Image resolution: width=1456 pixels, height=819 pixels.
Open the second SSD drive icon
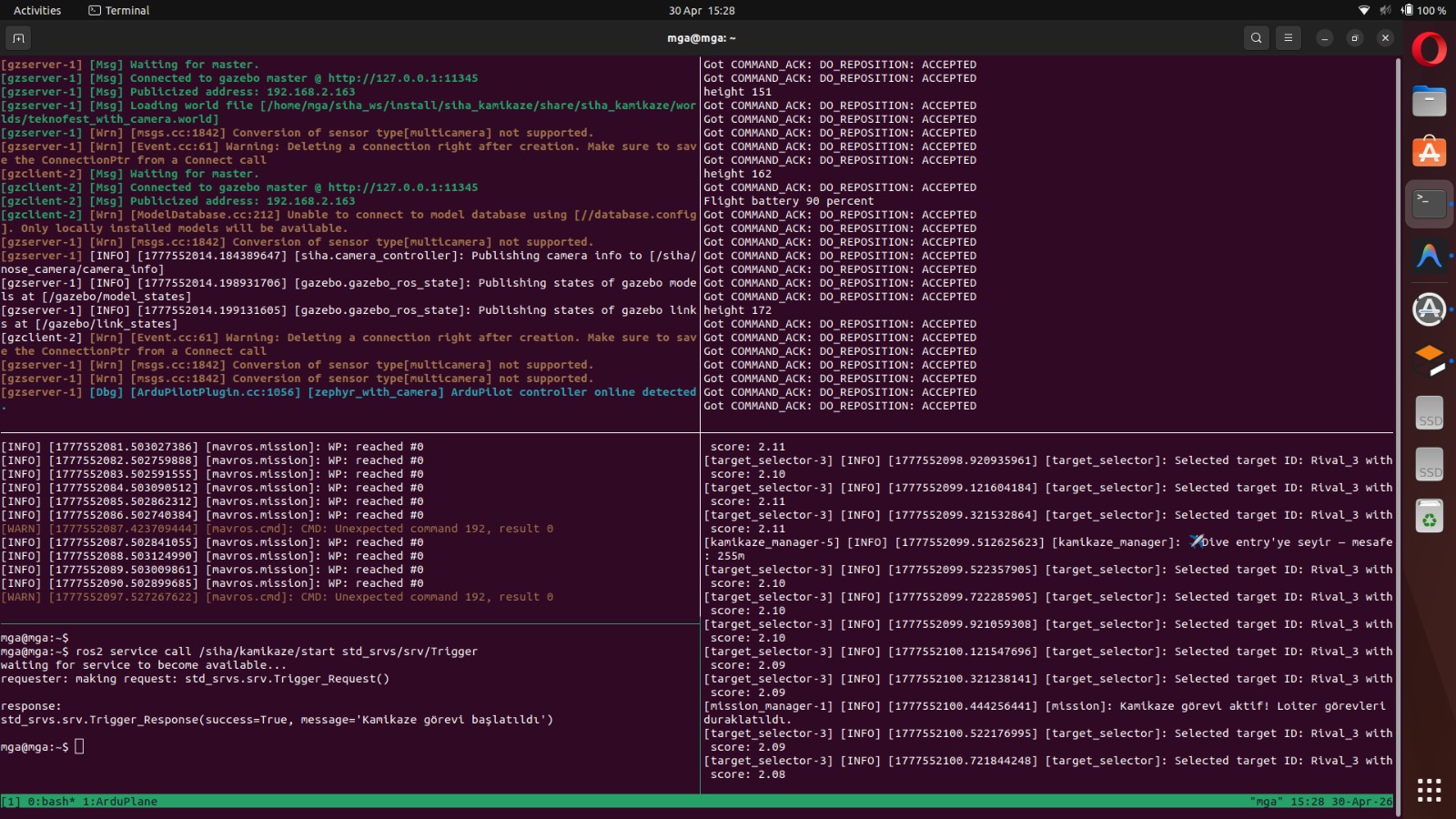click(1429, 465)
